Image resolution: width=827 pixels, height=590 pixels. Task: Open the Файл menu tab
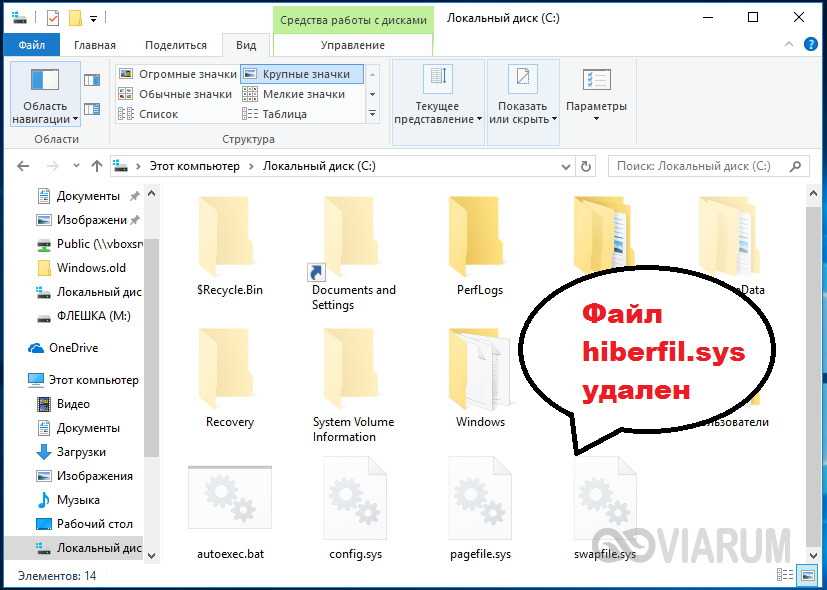click(31, 45)
